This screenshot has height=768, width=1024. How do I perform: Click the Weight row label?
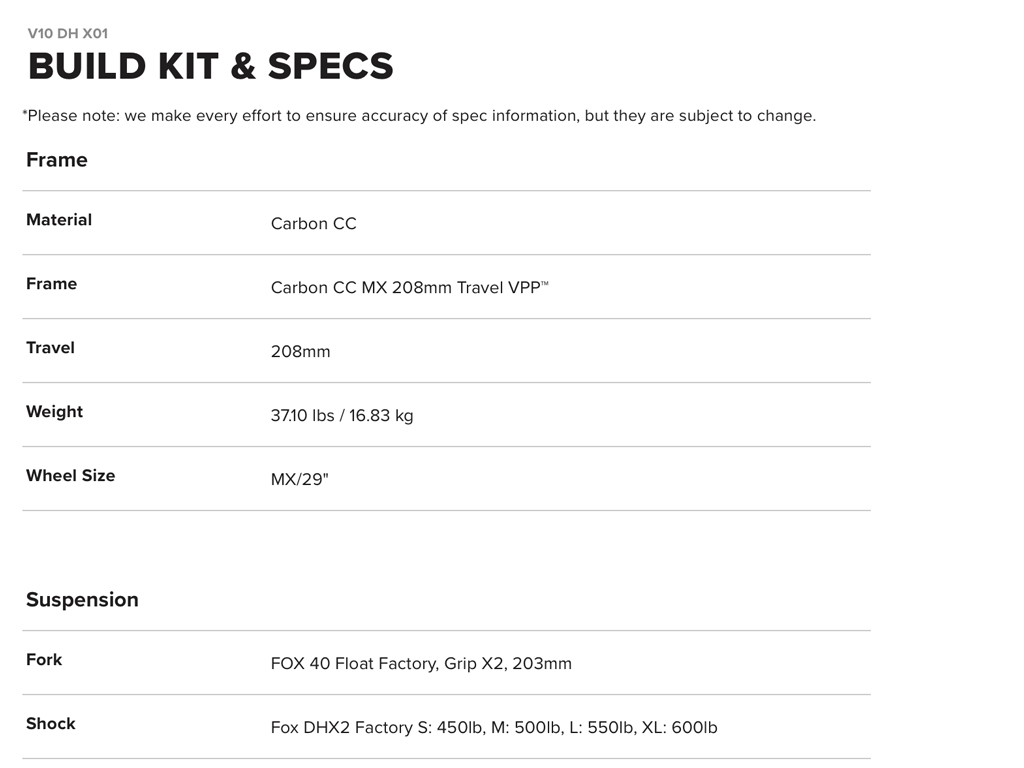pyautogui.click(x=54, y=412)
